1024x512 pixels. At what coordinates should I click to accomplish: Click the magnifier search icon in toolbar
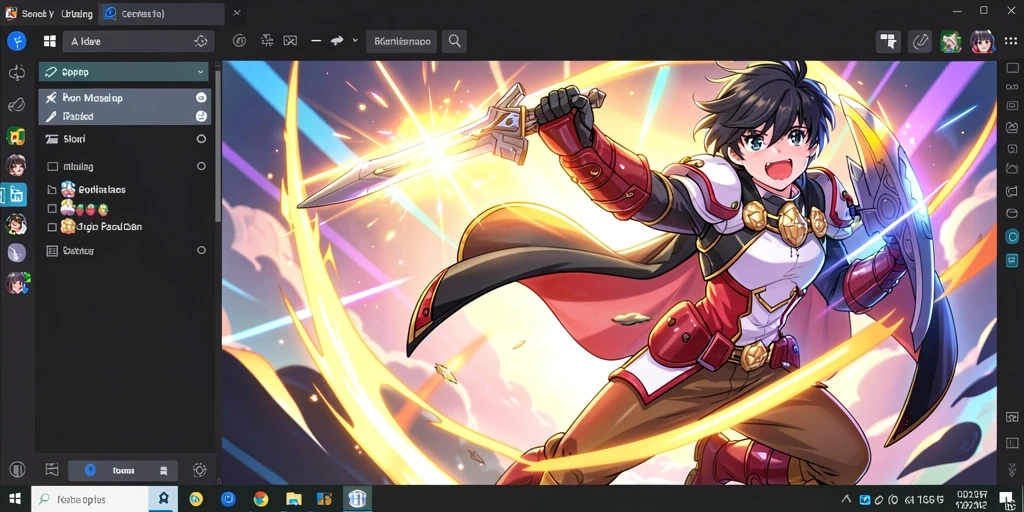455,41
